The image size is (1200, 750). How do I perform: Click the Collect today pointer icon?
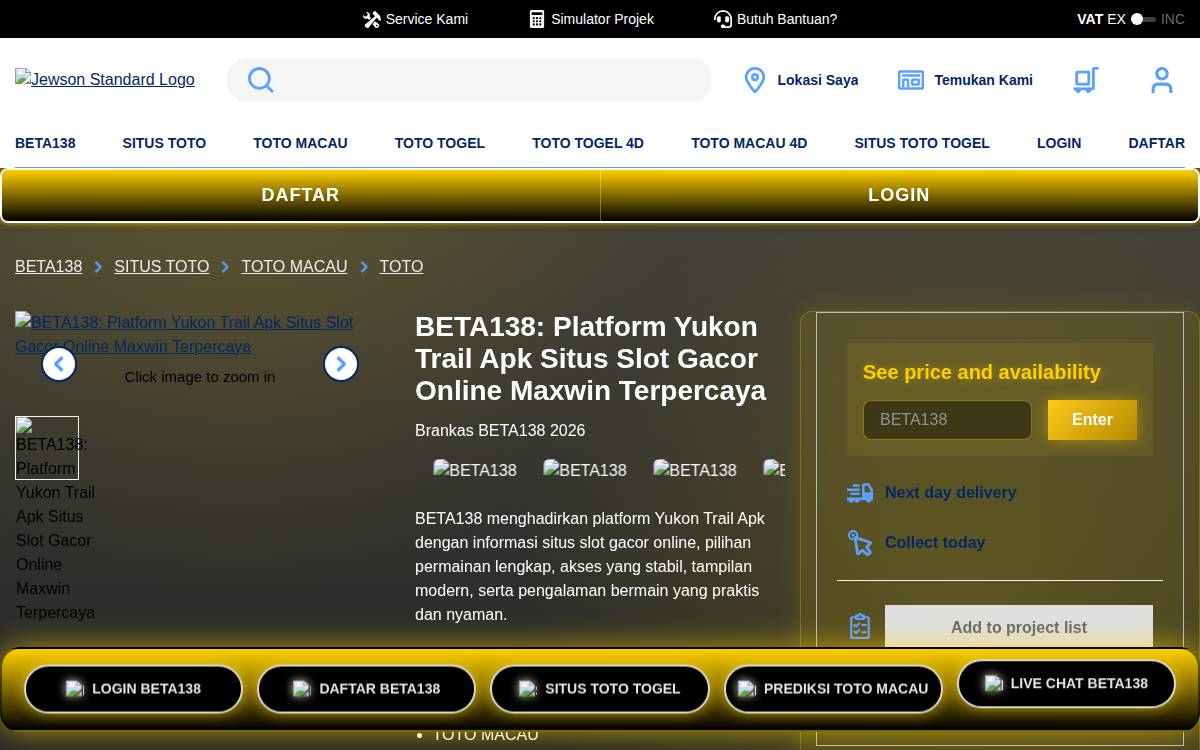[x=860, y=542]
